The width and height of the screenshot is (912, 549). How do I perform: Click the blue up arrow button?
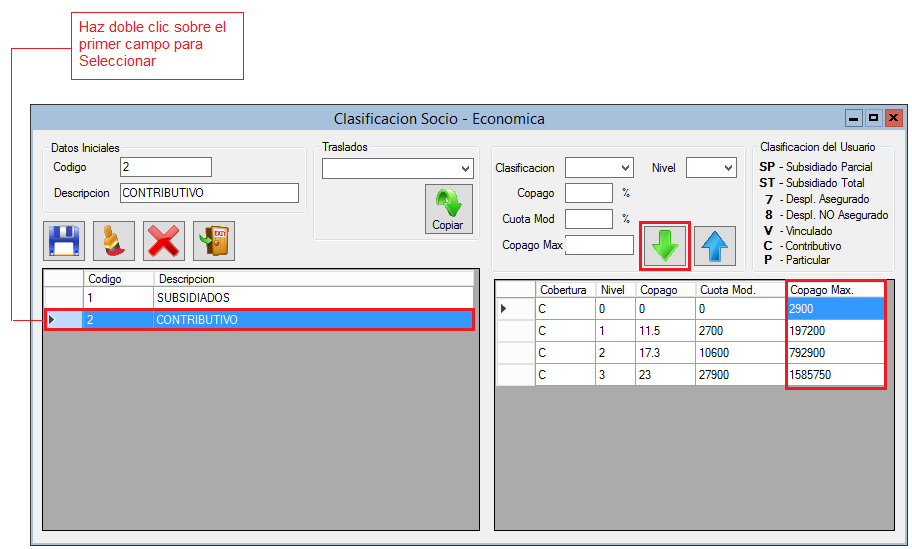715,246
